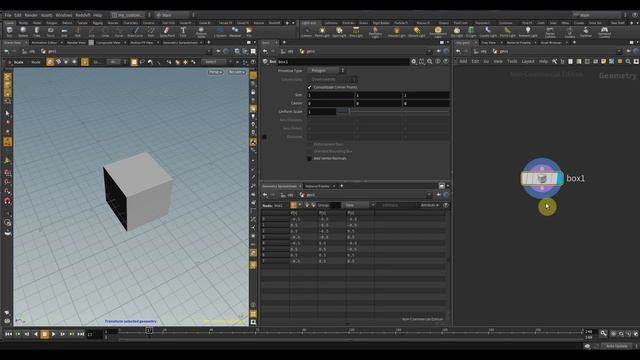Click the parameter pane search magnifier icon
This screenshot has height=360, width=640.
(430, 62)
